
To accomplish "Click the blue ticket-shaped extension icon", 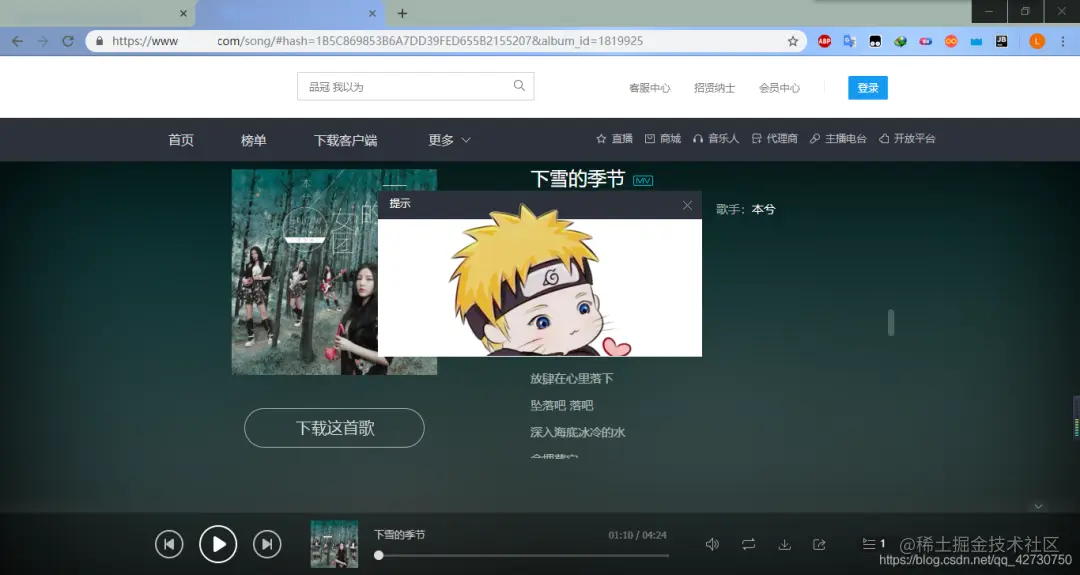I will pos(976,41).
